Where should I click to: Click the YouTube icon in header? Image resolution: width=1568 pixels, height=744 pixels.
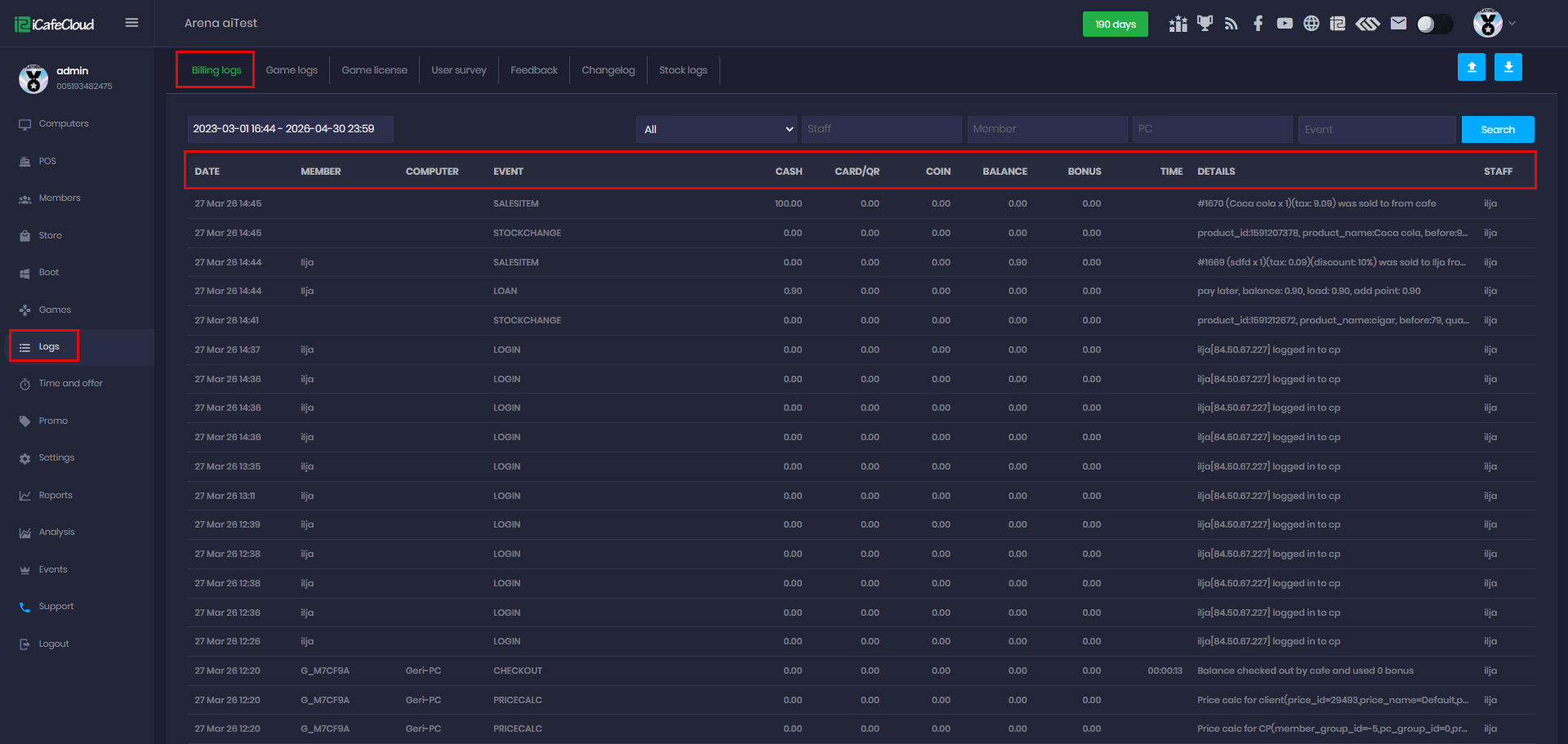coord(1285,24)
